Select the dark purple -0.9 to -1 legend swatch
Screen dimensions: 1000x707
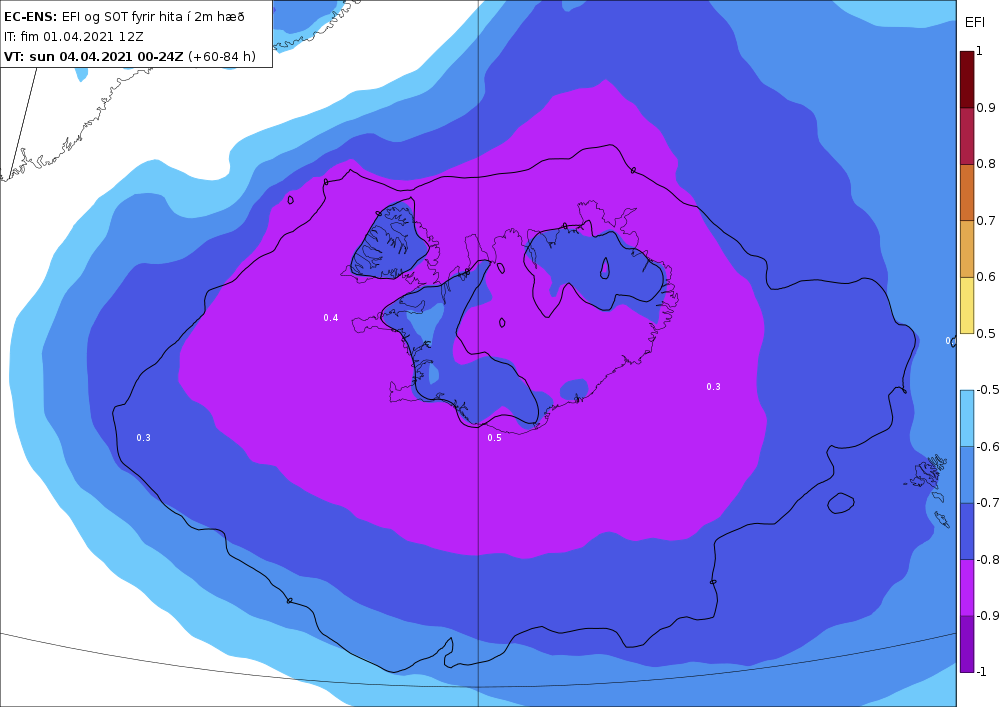967,644
